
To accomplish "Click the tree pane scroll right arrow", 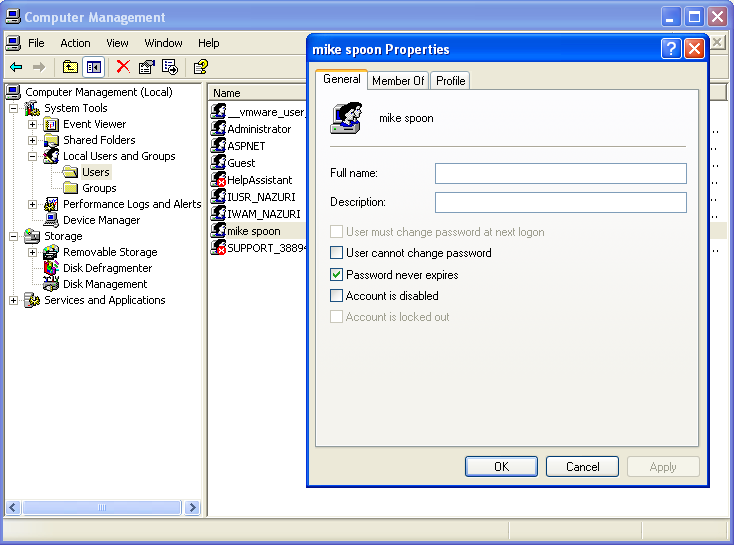I will click(192, 508).
